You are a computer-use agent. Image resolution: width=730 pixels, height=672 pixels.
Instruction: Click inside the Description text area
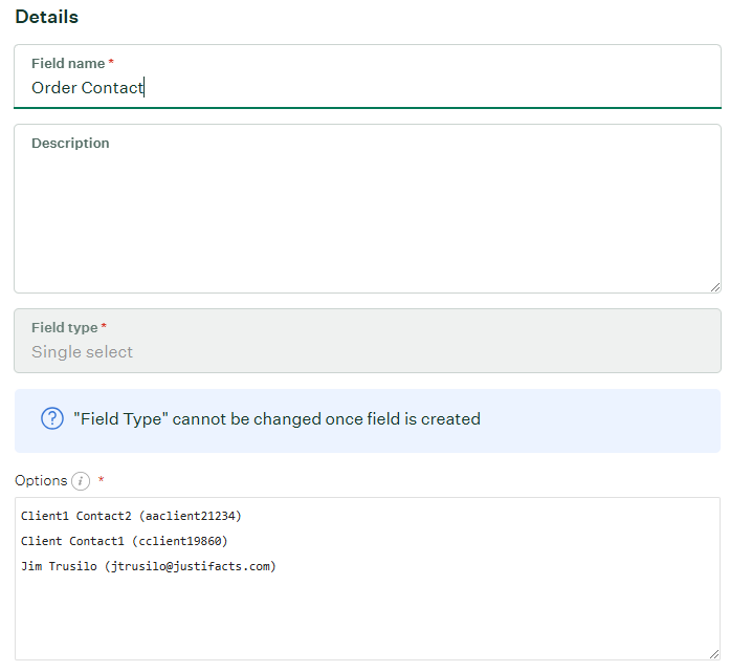coord(367,209)
